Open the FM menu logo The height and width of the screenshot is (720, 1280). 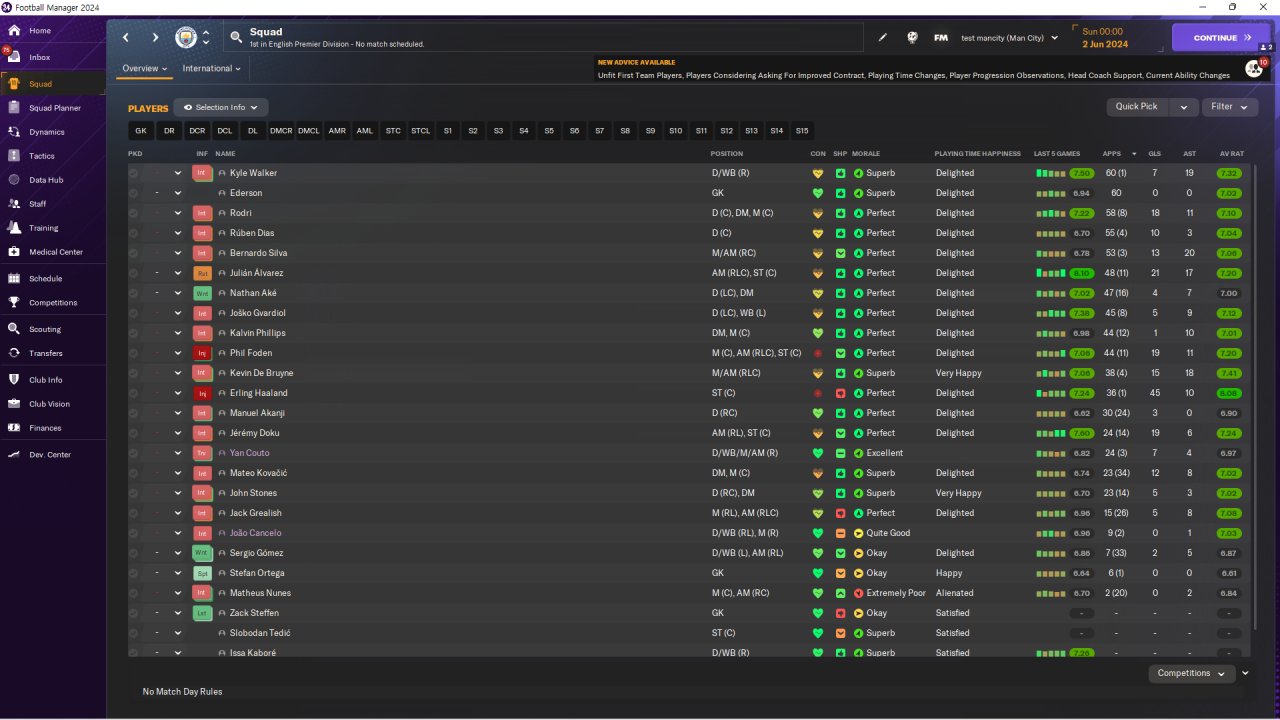(x=941, y=38)
